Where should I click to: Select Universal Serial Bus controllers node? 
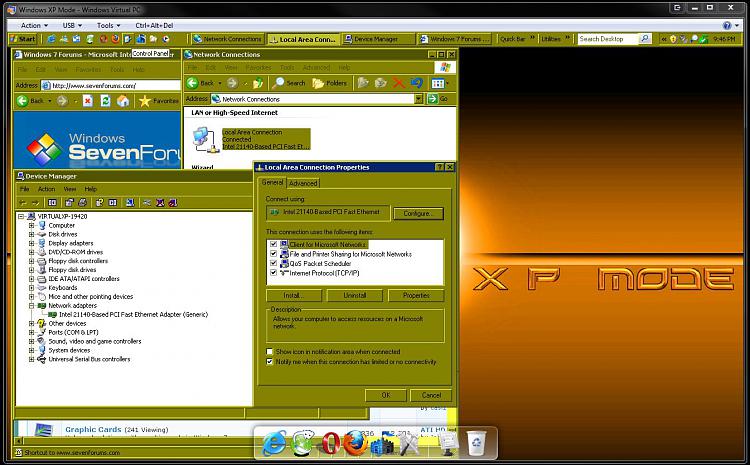coord(89,359)
